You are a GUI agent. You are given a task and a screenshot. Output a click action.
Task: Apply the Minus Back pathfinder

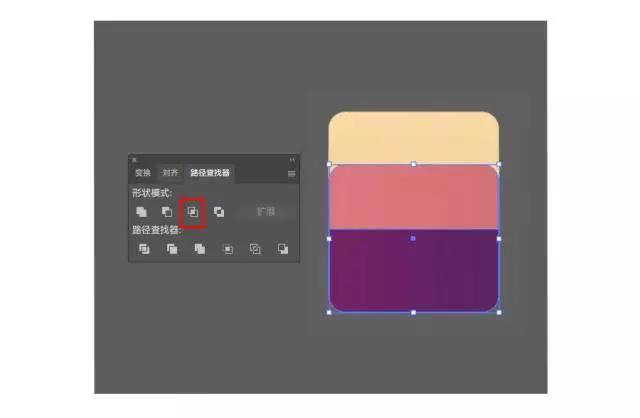click(x=282, y=249)
